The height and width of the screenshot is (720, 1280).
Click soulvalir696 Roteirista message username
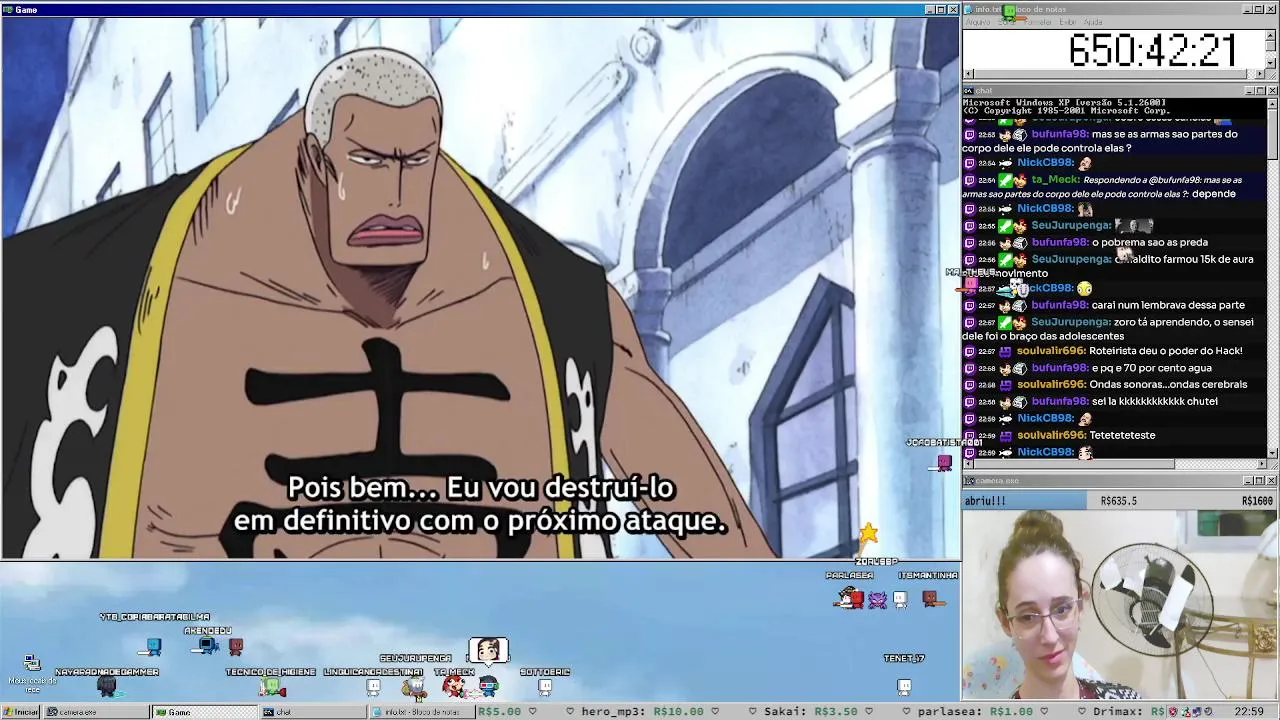[x=1051, y=351]
